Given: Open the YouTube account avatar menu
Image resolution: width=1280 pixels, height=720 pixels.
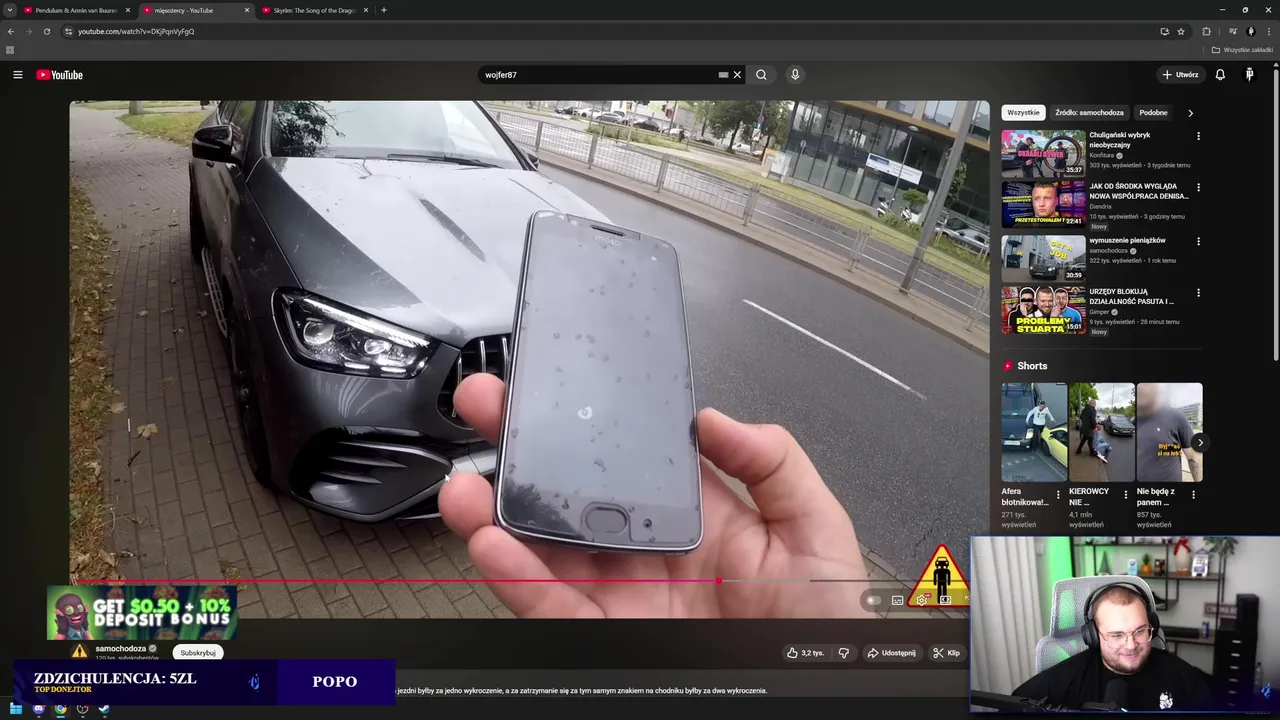Looking at the screenshot, I should [x=1249, y=75].
